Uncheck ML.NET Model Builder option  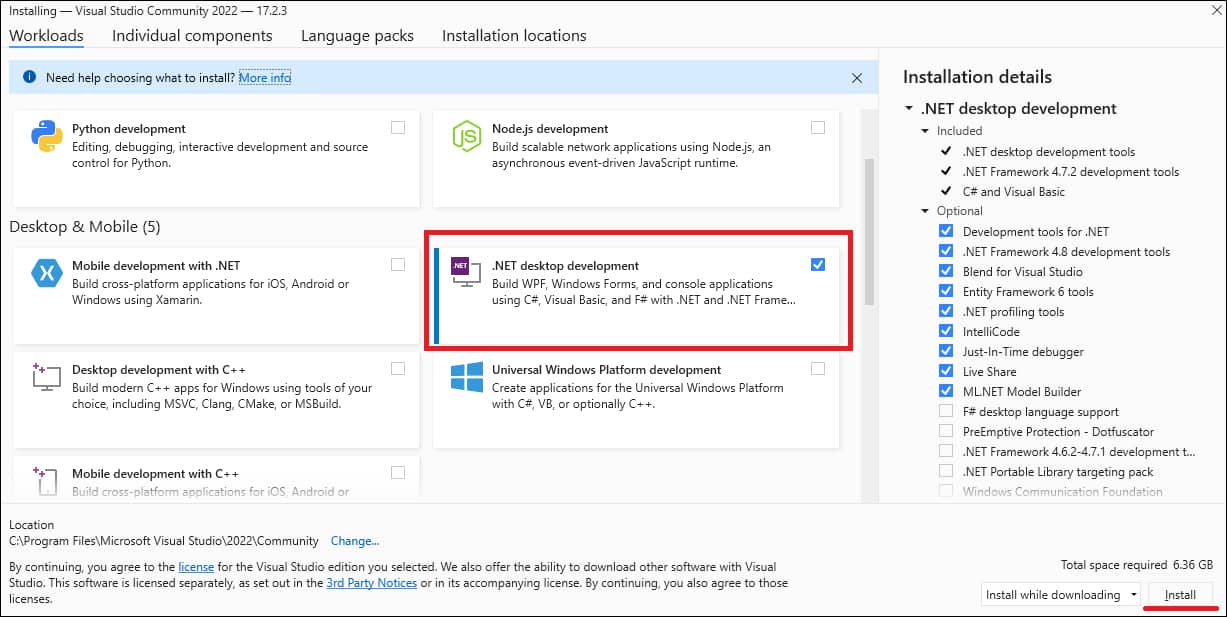(946, 391)
